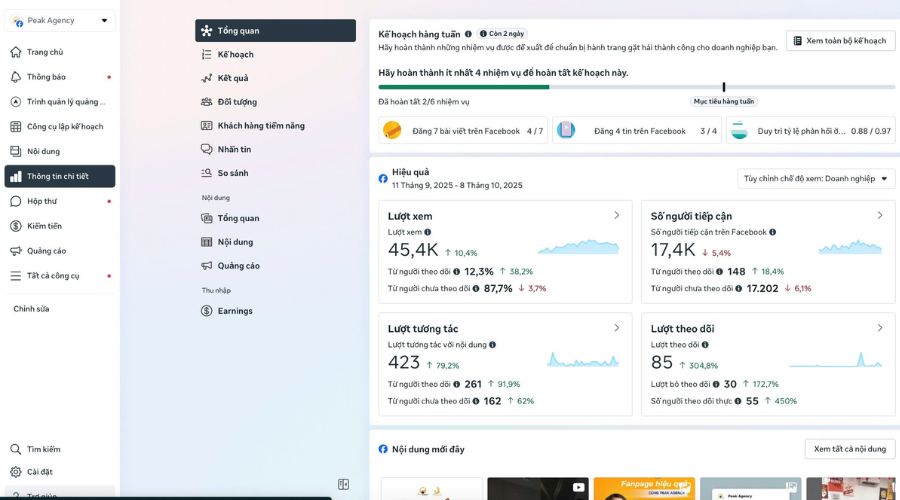Open Kiếm tiền monetization
Viewport: 900px width, 500px height.
[60, 226]
